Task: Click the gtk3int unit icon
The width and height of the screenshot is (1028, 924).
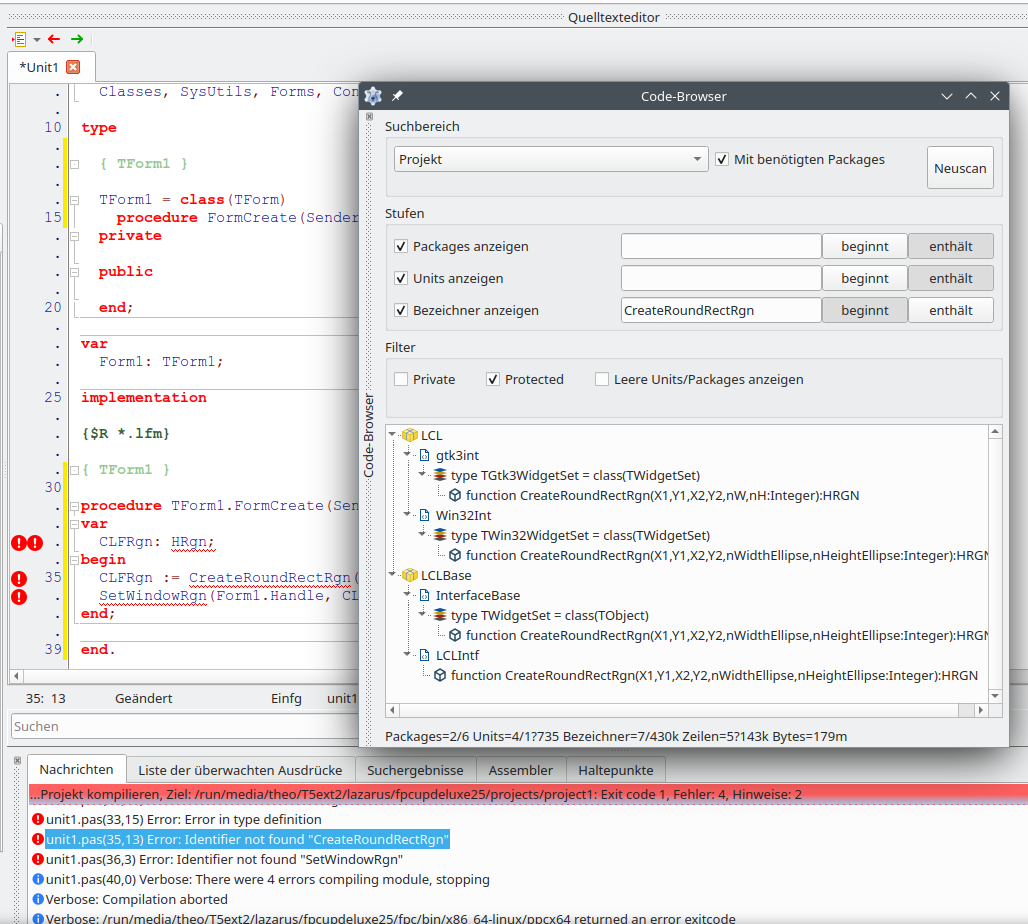Action: pyautogui.click(x=425, y=455)
